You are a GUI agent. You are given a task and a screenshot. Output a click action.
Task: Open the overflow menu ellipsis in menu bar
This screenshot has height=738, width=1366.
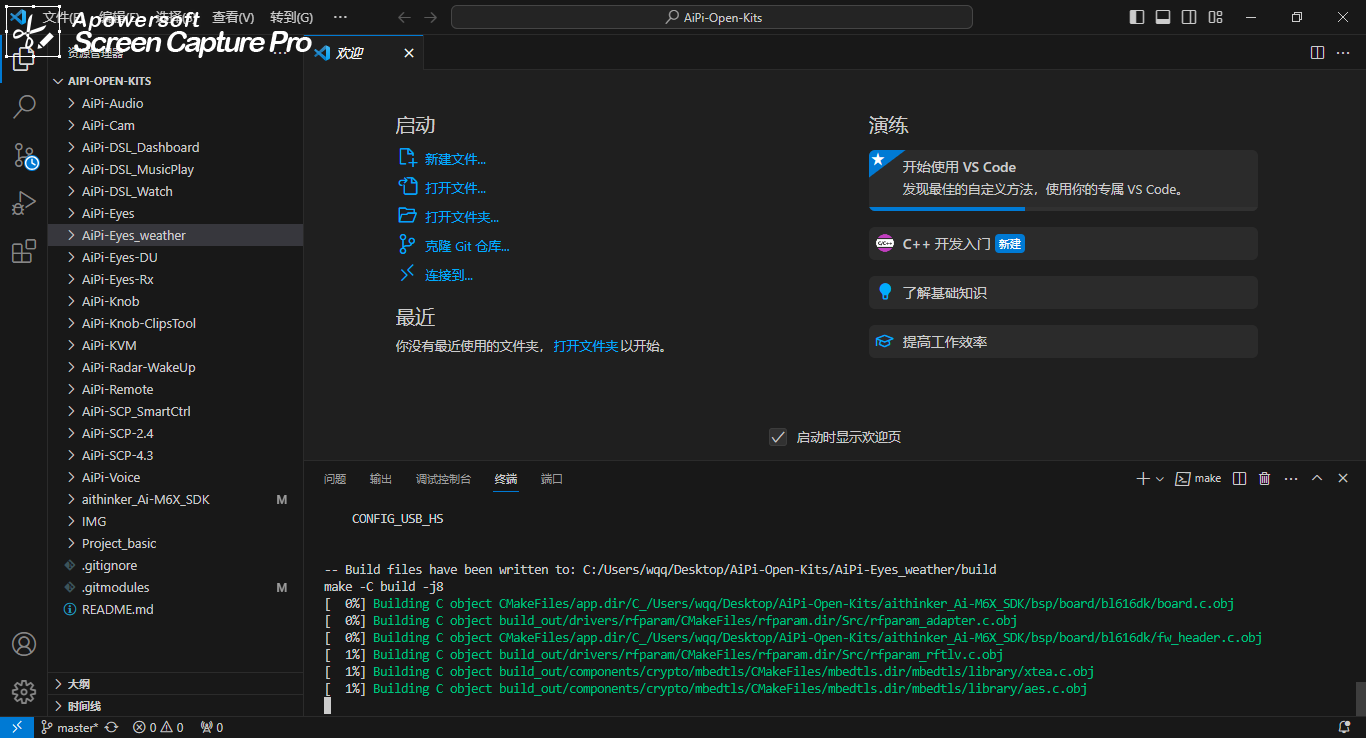point(340,17)
